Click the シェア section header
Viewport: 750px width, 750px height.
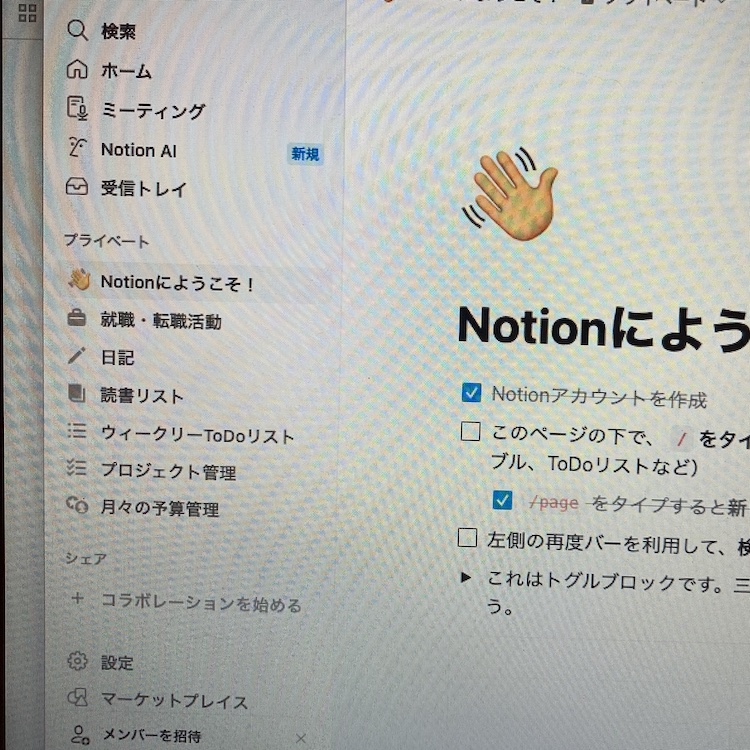(86, 558)
